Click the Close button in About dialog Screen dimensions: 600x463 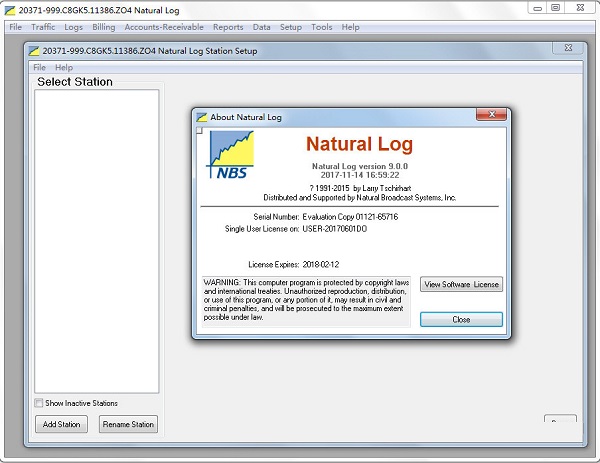(x=461, y=320)
